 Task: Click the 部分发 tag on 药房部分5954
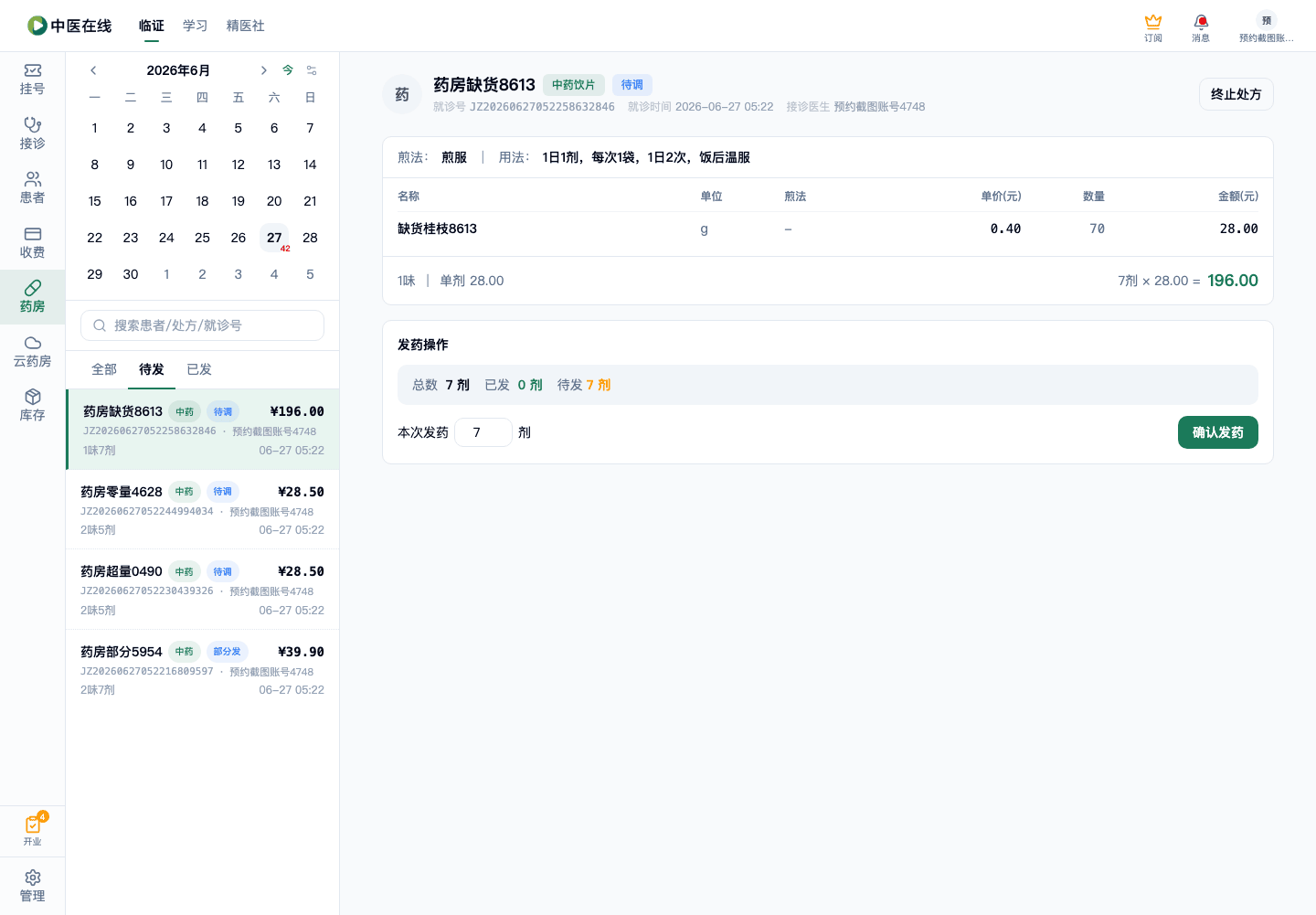(x=228, y=652)
